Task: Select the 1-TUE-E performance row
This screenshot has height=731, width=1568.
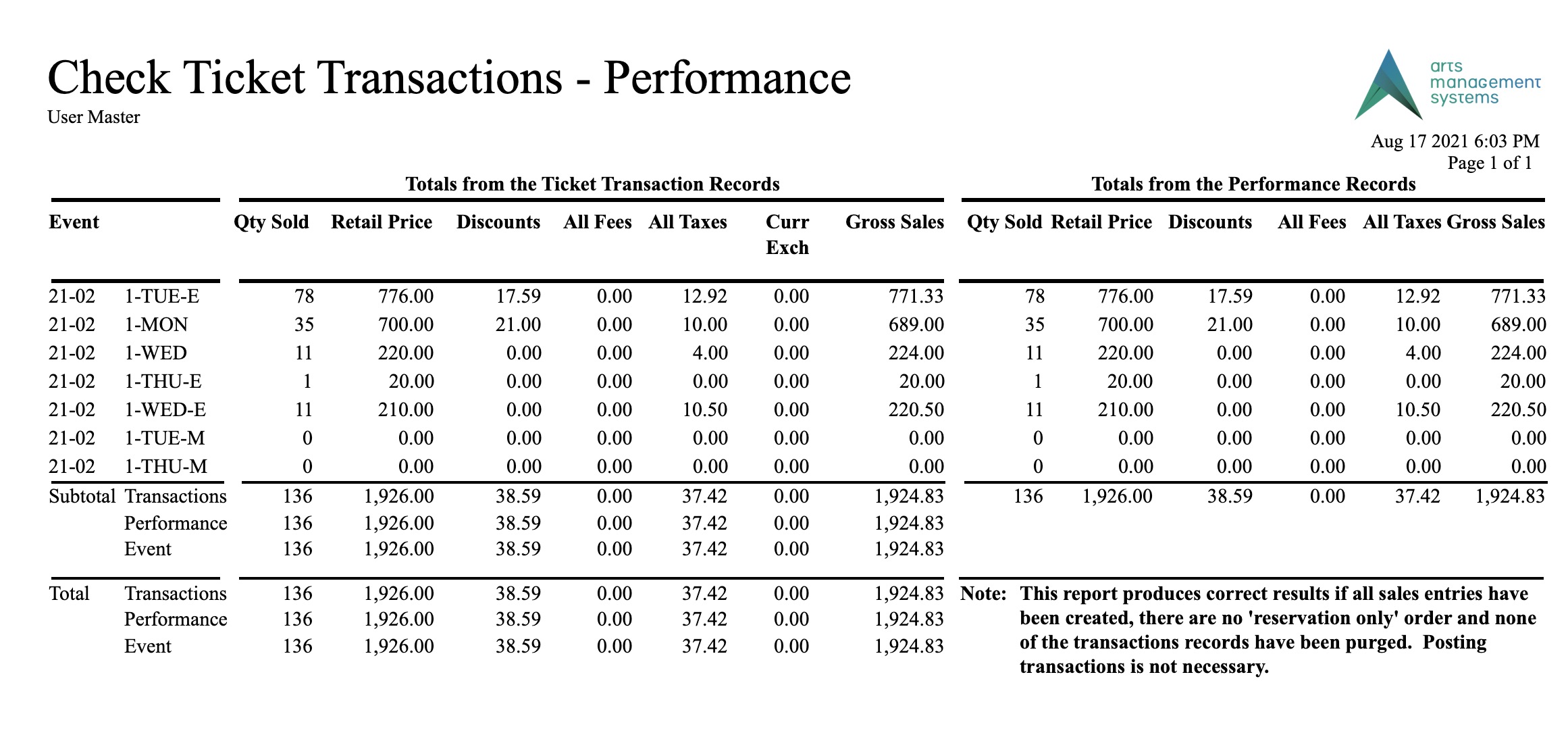Action: 797,297
